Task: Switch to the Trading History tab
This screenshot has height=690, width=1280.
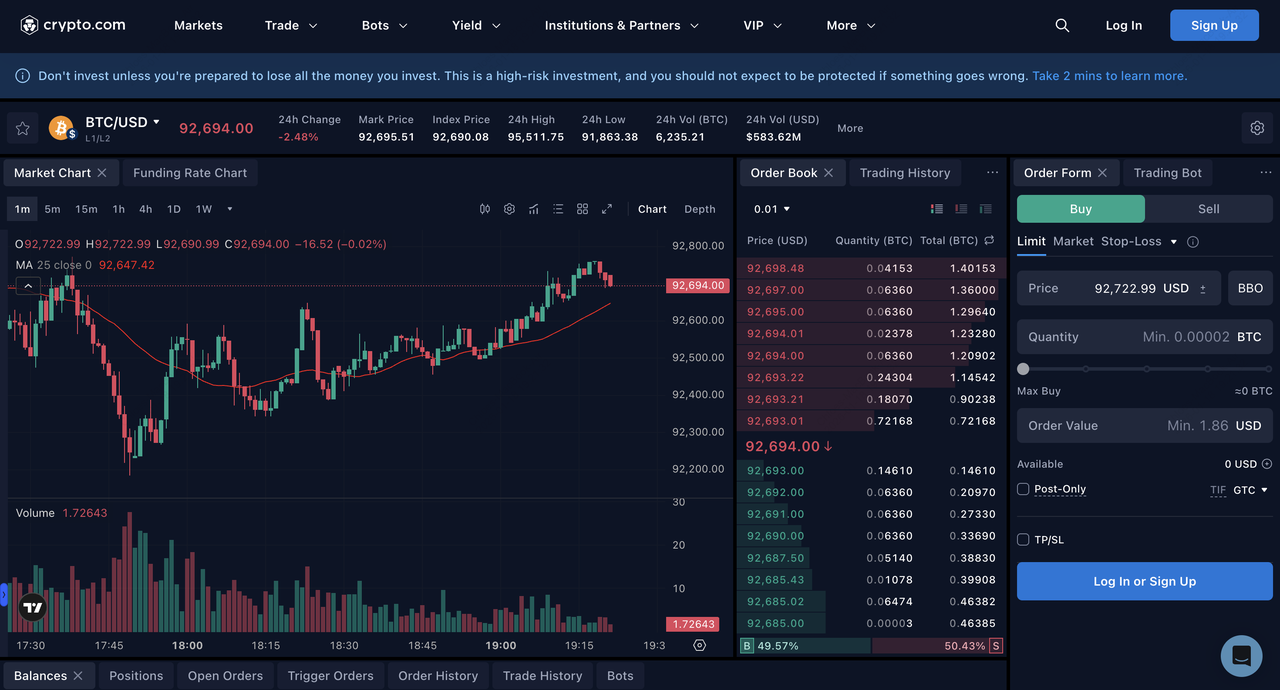Action: 904,173
